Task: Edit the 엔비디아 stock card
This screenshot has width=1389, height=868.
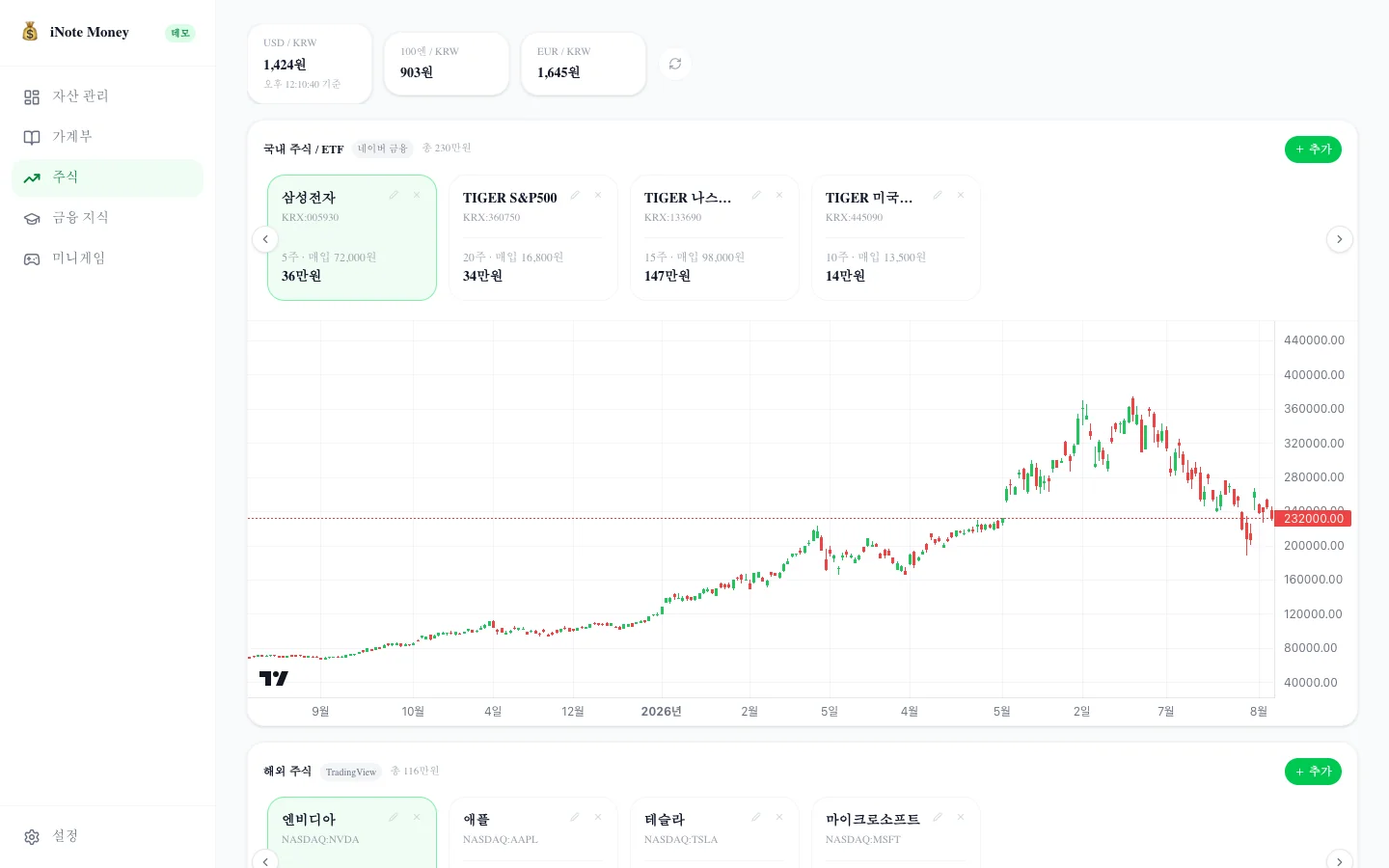Action: pyautogui.click(x=394, y=817)
